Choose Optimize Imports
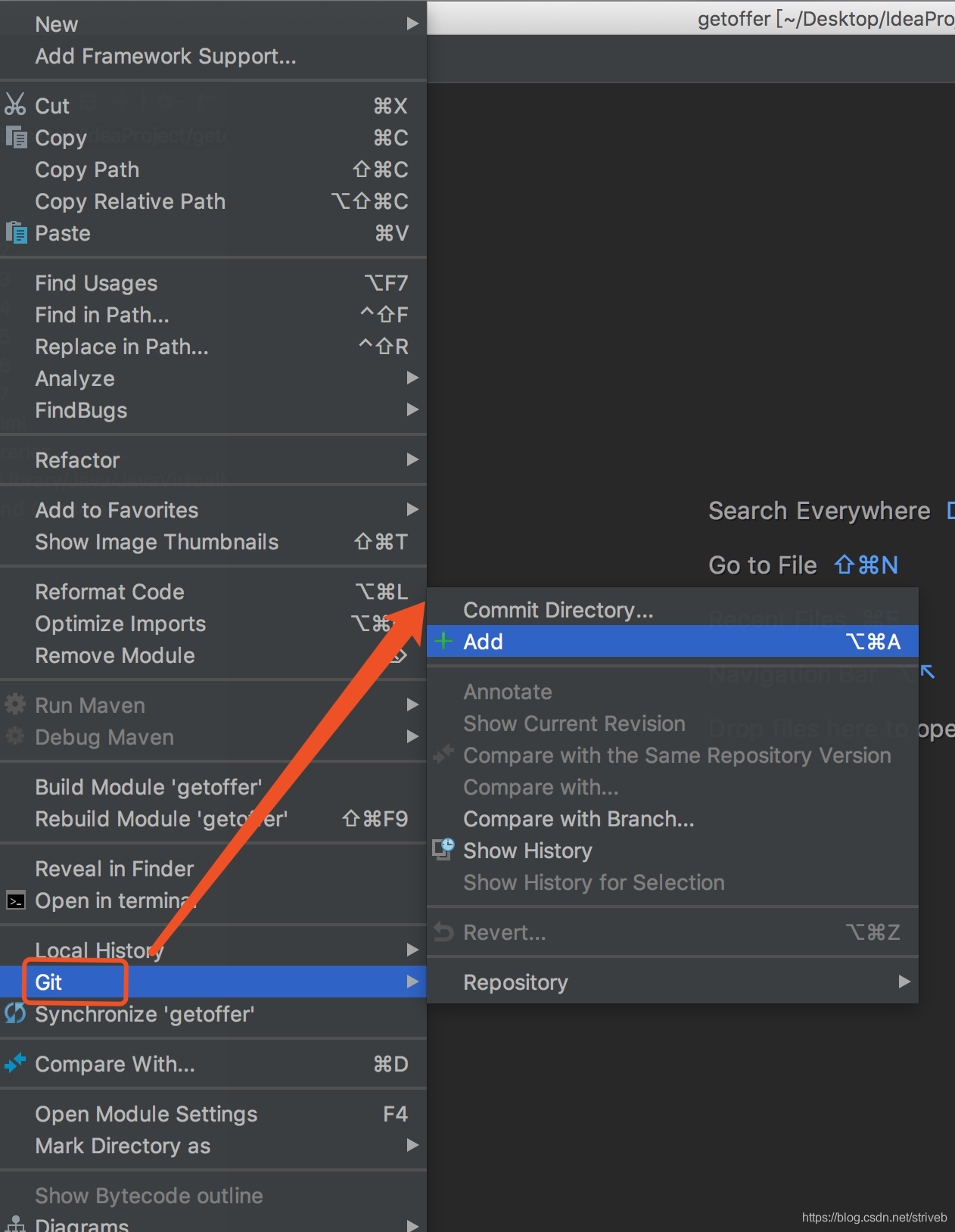Image resolution: width=955 pixels, height=1232 pixels. (213, 624)
